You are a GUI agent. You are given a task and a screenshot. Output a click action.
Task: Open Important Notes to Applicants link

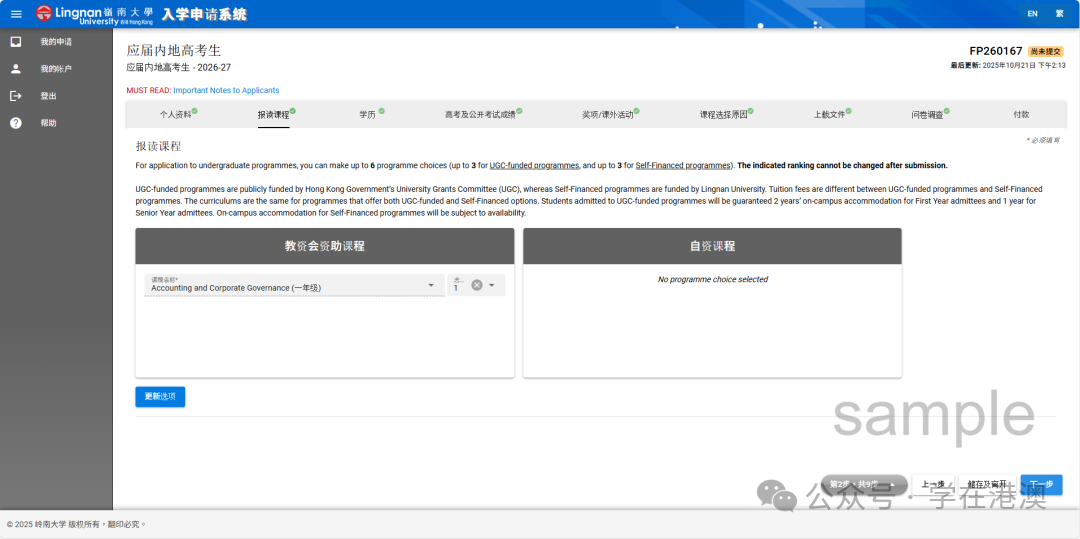[226, 91]
